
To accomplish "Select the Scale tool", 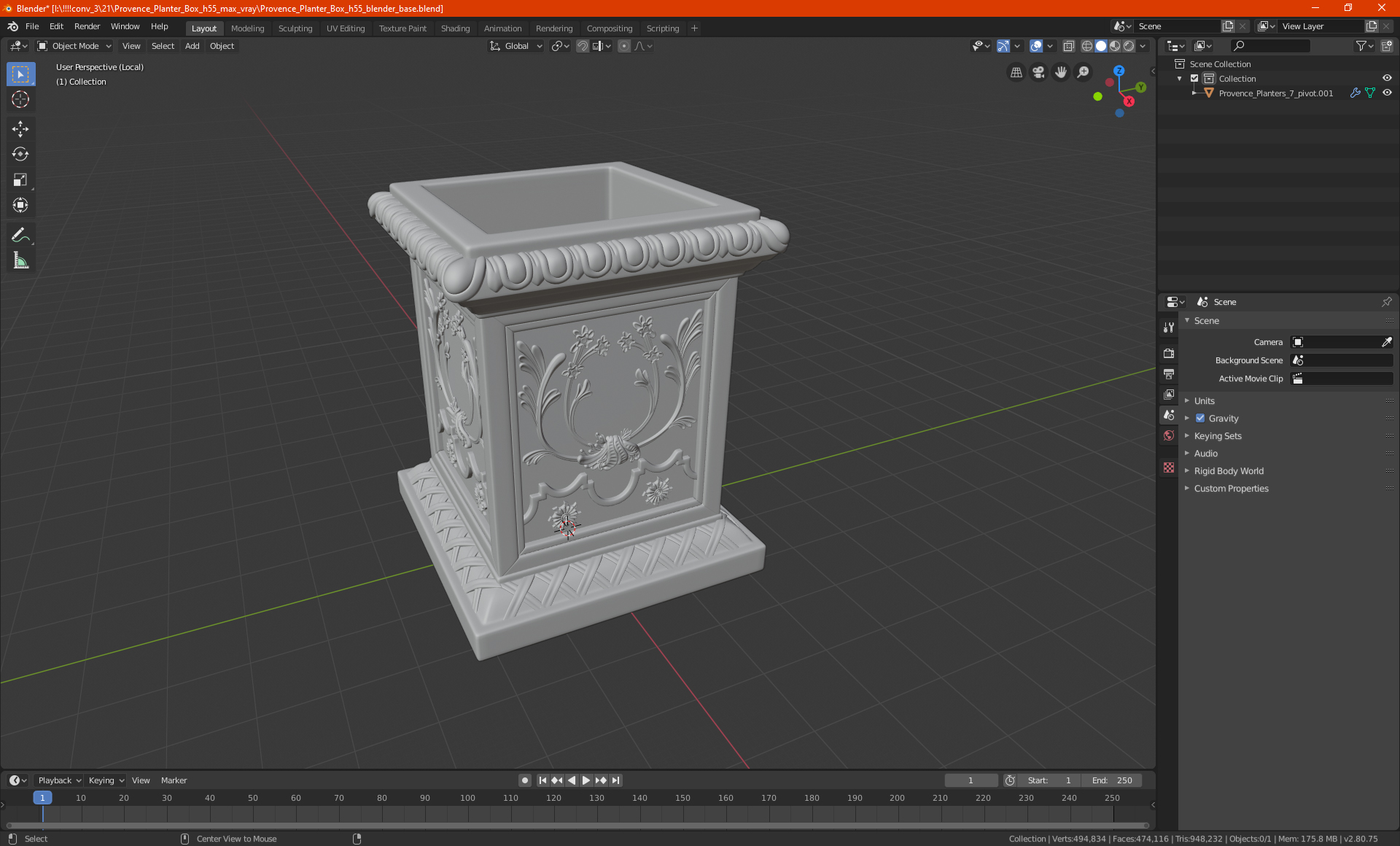I will click(x=20, y=179).
